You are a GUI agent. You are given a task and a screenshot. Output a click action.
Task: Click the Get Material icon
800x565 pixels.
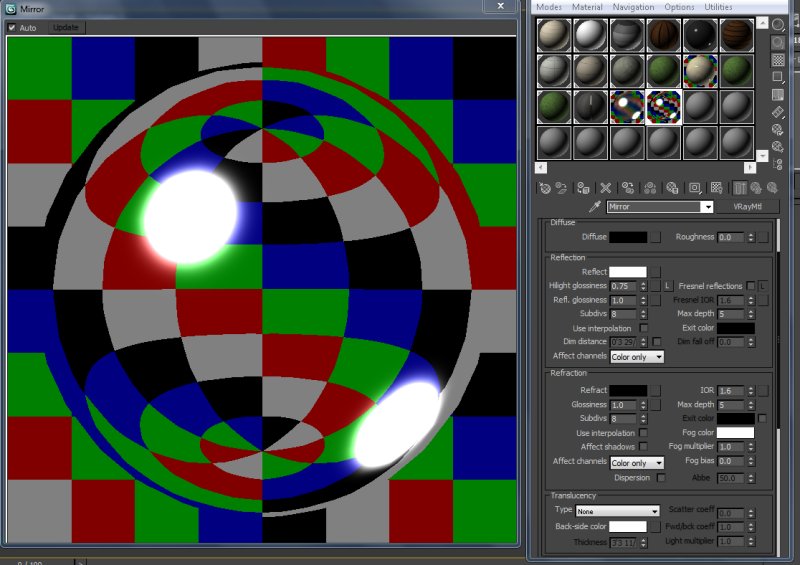(544, 187)
